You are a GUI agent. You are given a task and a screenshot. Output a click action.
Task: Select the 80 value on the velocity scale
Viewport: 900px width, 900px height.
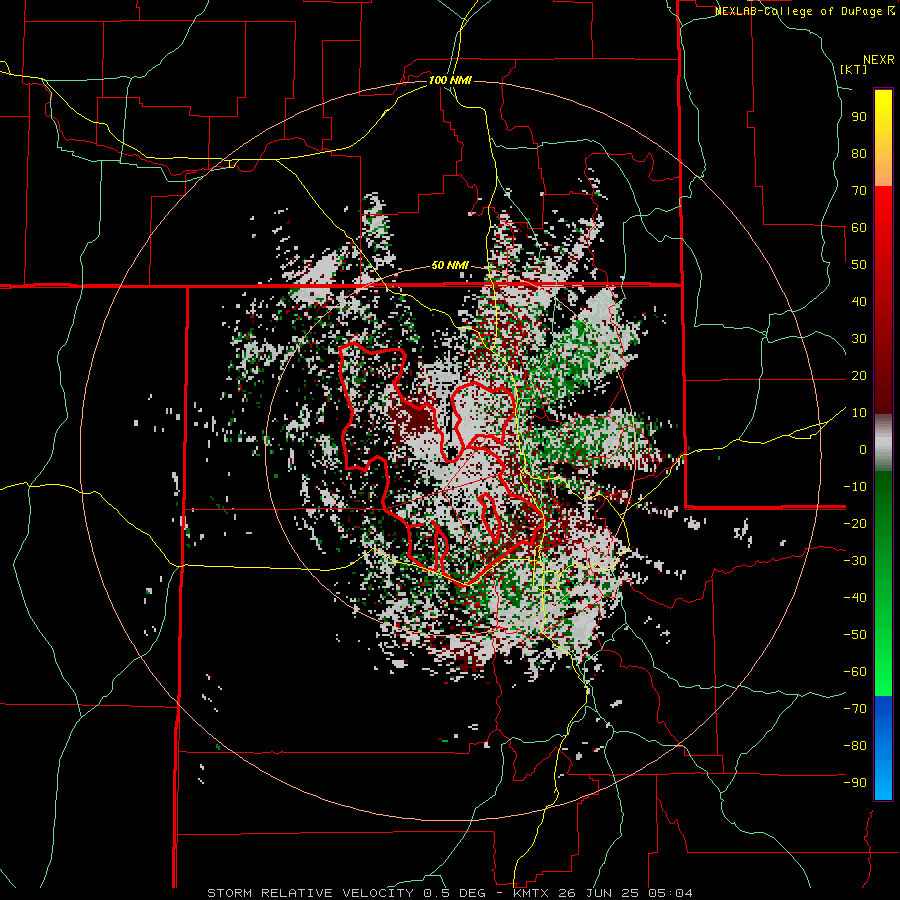coord(859,153)
